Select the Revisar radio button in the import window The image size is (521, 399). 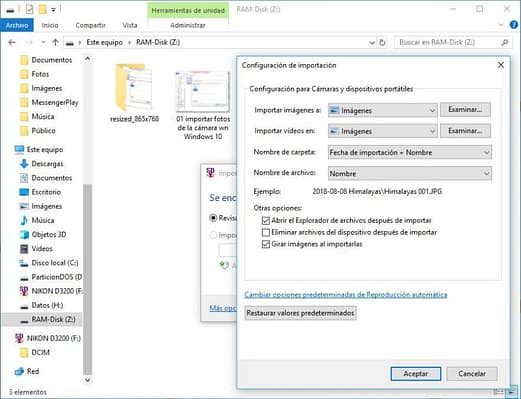click(x=213, y=218)
